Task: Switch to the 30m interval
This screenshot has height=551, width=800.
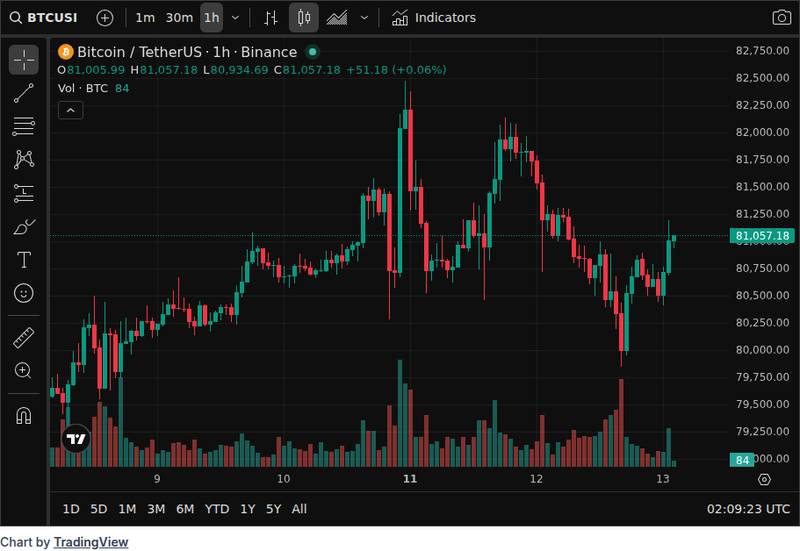Action: [x=179, y=18]
